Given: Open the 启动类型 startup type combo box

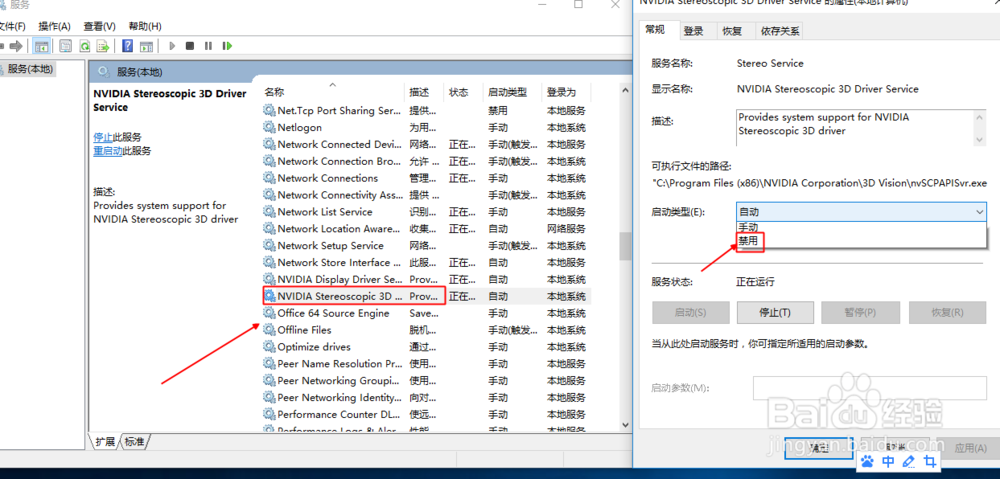Looking at the screenshot, I should pyautogui.click(x=861, y=212).
